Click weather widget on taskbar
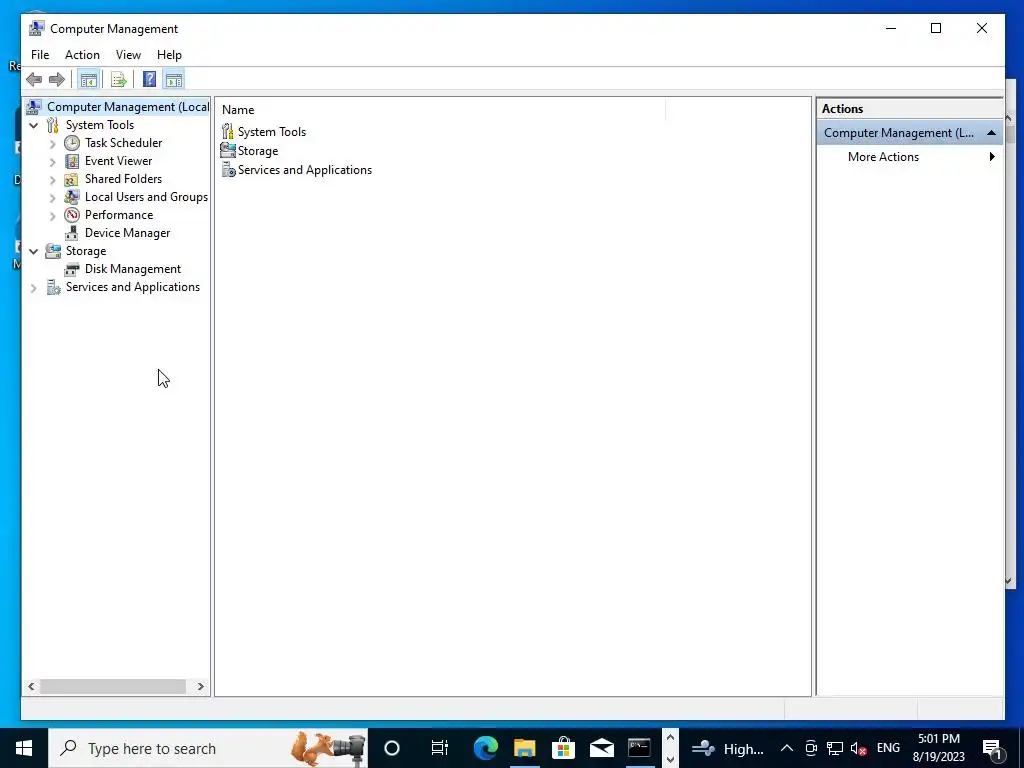1024x768 pixels. point(728,748)
